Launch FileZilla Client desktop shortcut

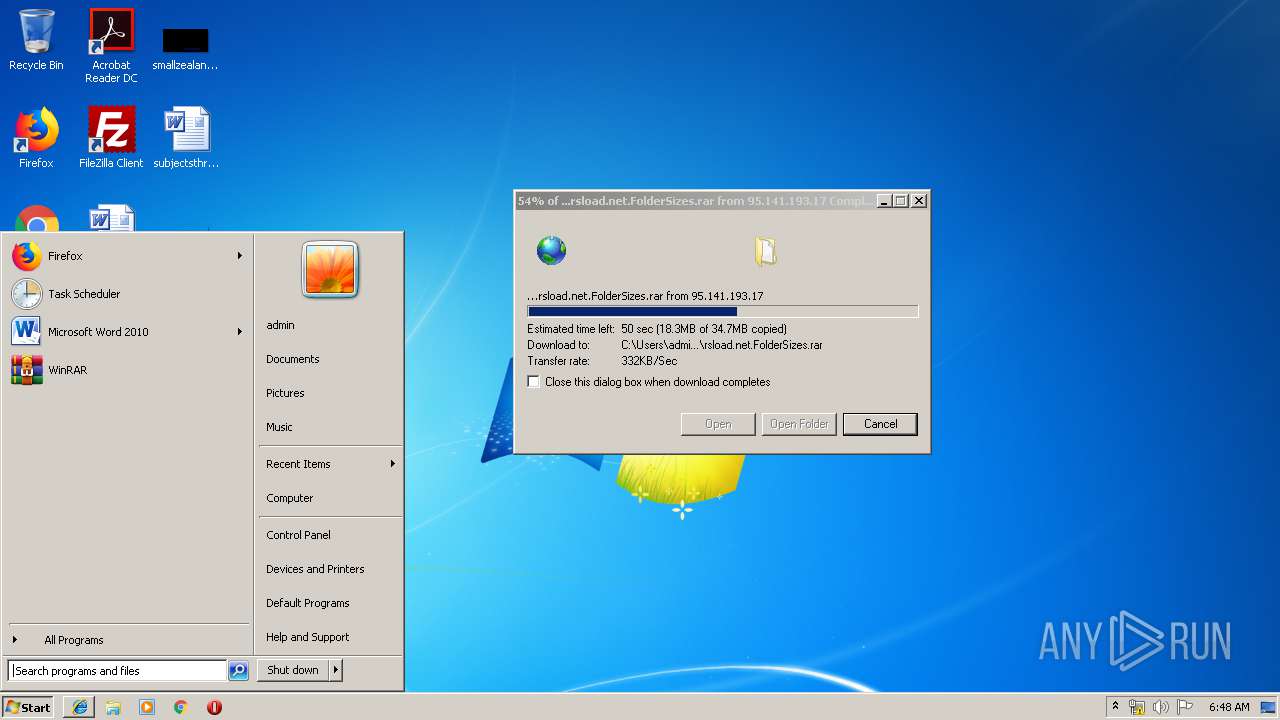click(x=111, y=138)
